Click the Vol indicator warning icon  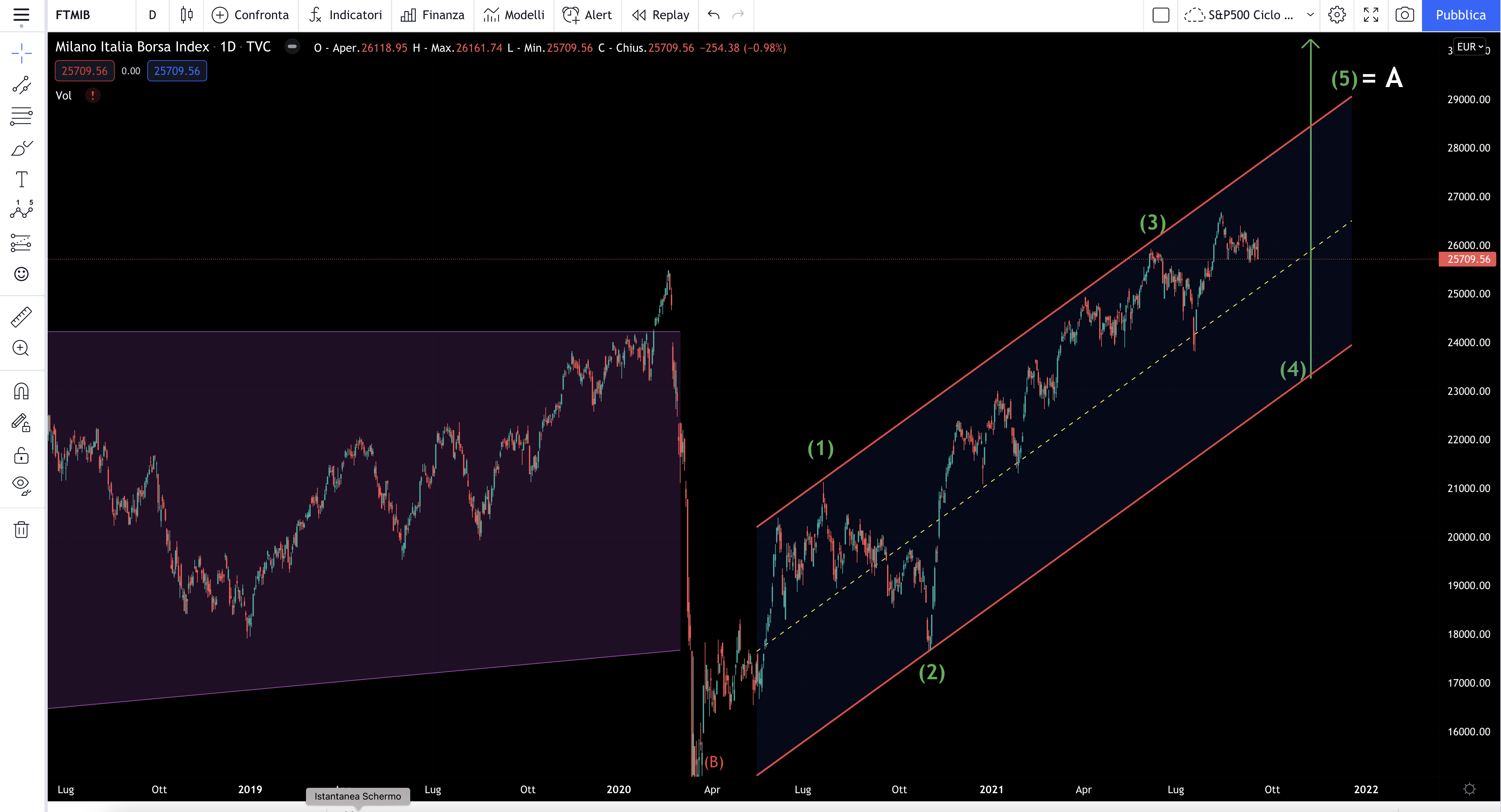pyautogui.click(x=93, y=95)
